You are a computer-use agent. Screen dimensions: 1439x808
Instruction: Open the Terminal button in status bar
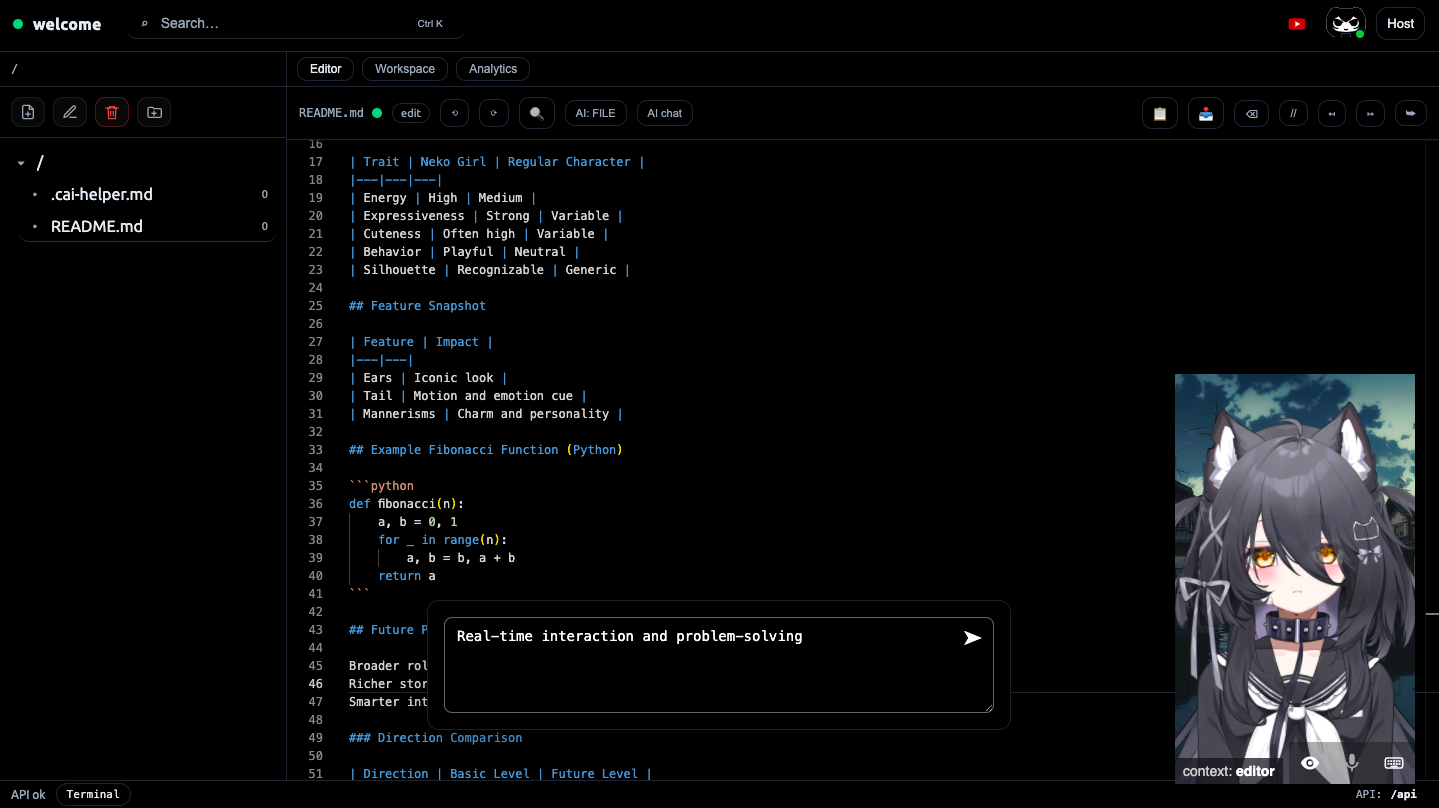coord(93,795)
